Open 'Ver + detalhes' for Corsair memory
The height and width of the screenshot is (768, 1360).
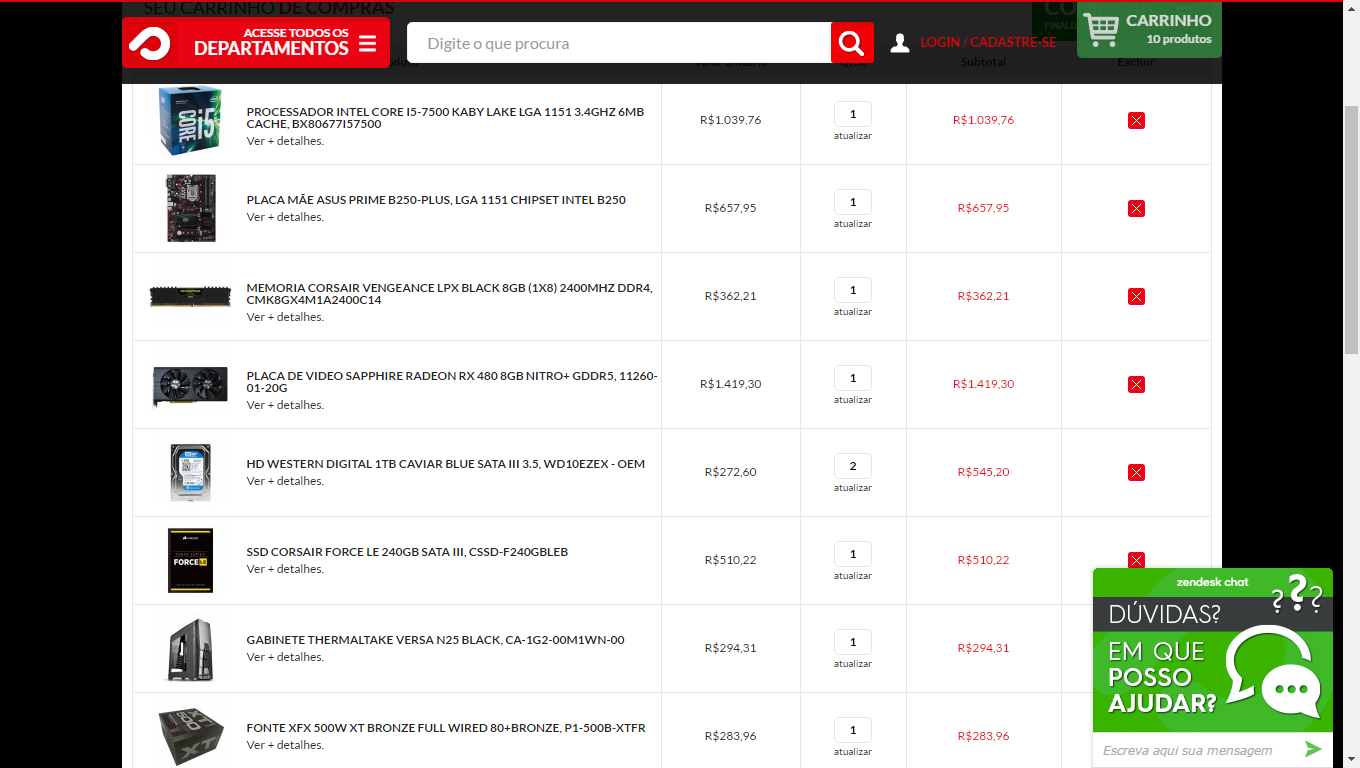285,317
